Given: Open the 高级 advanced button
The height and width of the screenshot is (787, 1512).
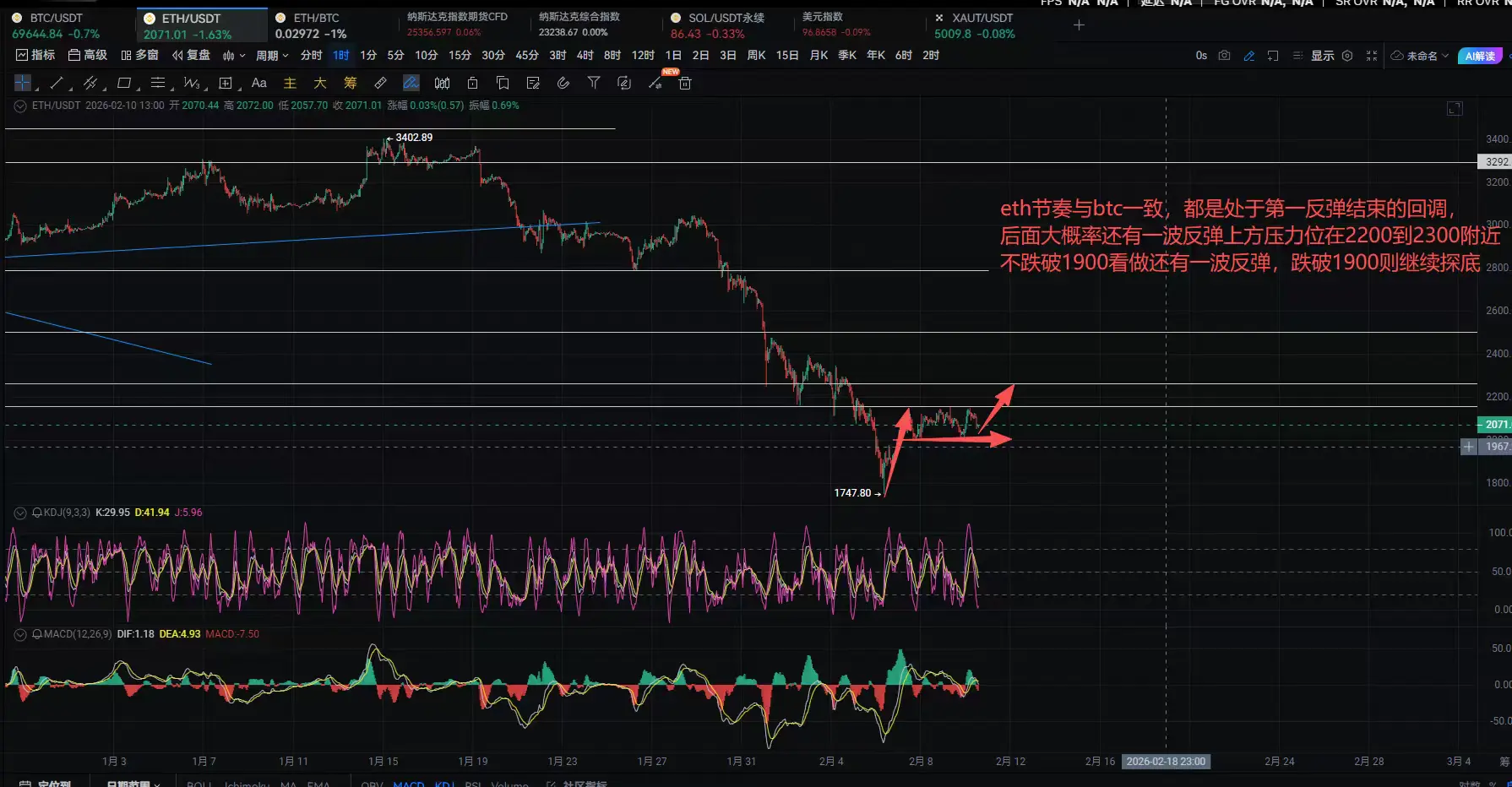Looking at the screenshot, I should pyautogui.click(x=88, y=55).
